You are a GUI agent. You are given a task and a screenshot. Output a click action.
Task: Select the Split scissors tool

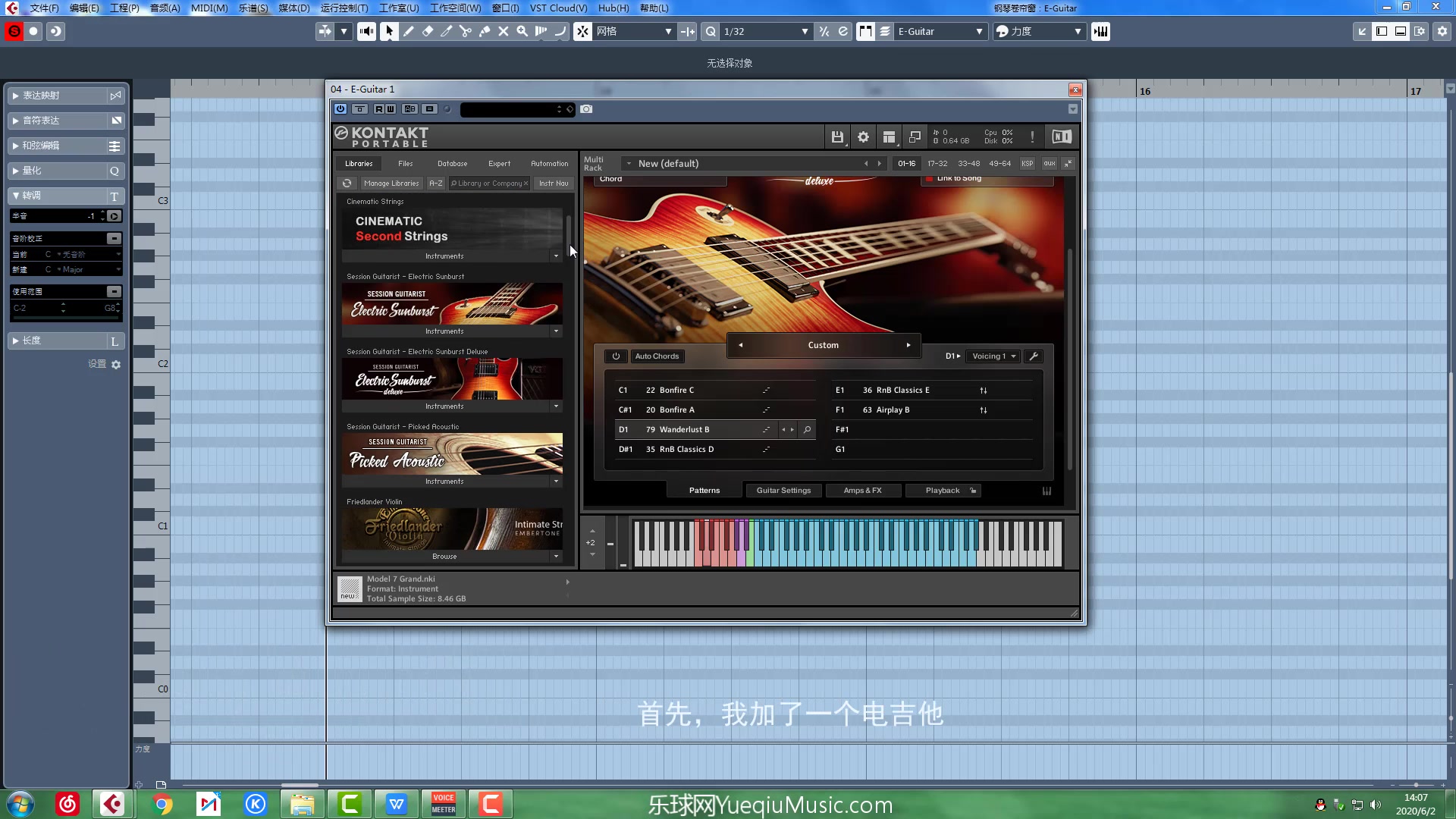tap(465, 31)
